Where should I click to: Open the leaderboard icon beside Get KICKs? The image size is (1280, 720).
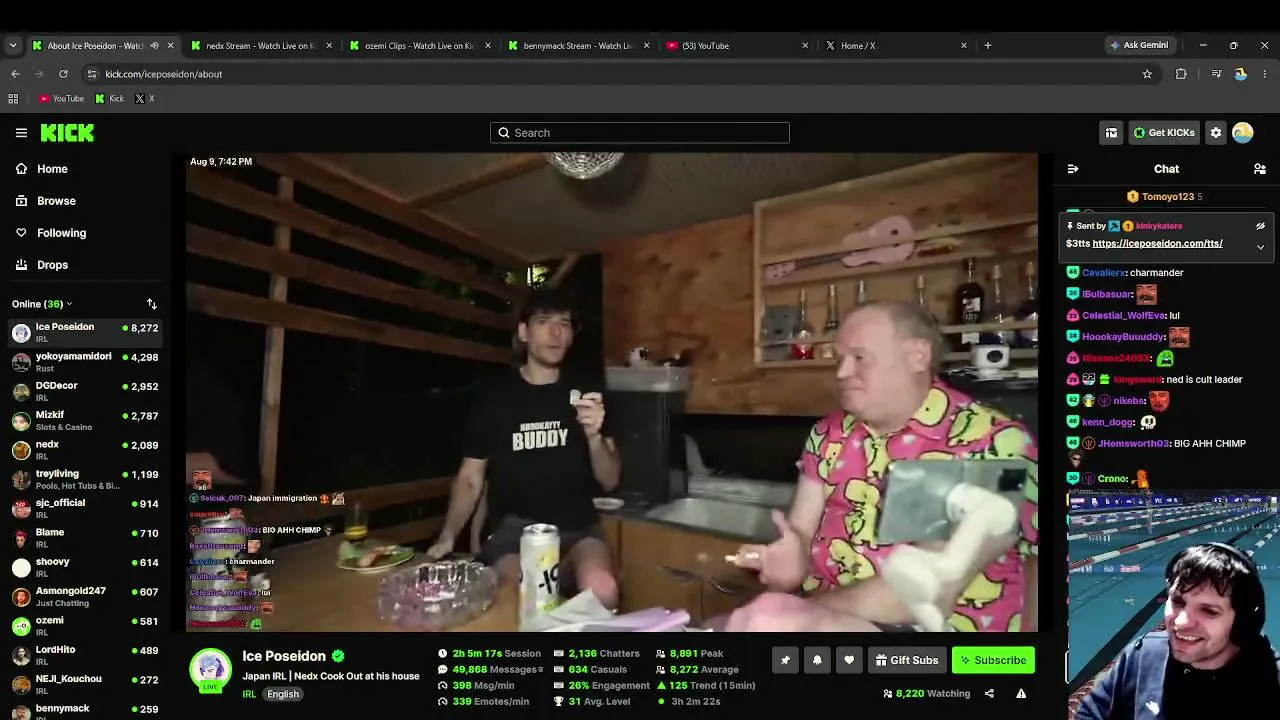tap(1111, 133)
